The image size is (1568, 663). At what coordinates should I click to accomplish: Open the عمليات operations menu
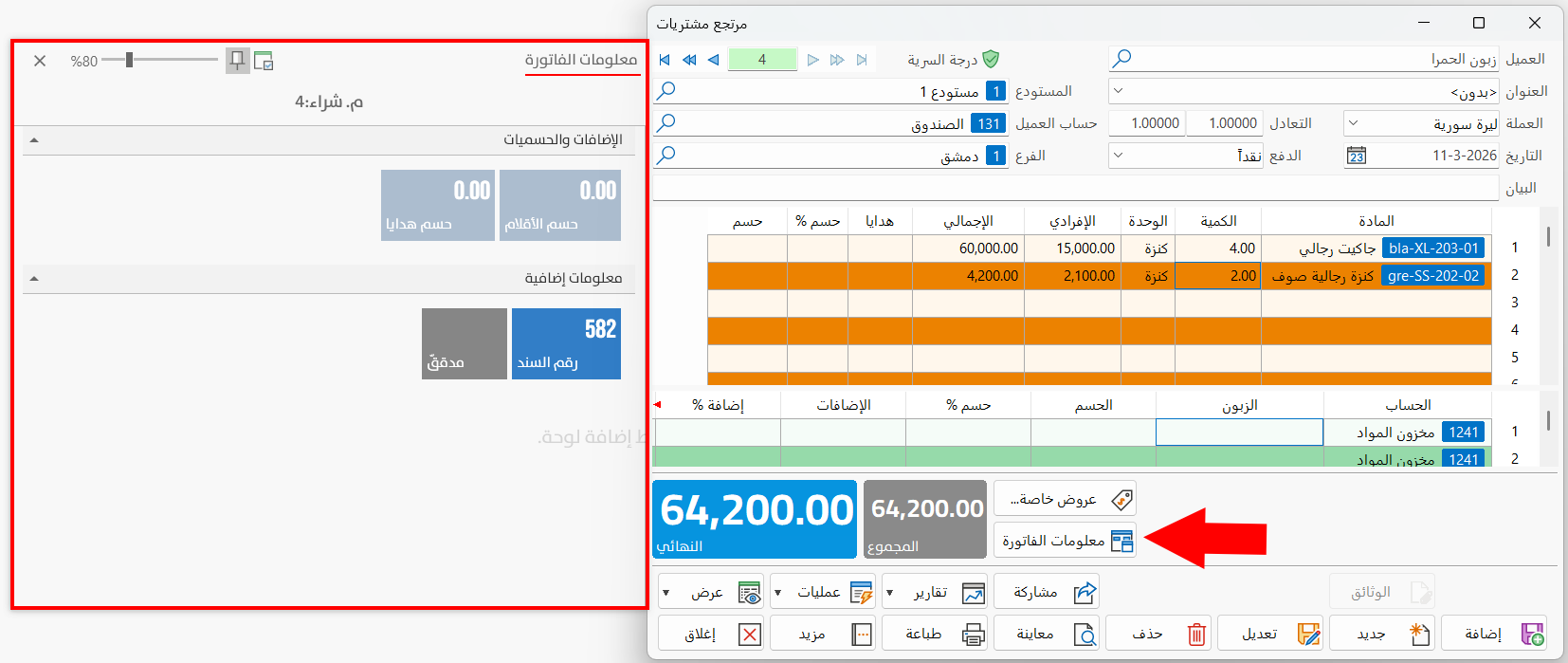821,592
